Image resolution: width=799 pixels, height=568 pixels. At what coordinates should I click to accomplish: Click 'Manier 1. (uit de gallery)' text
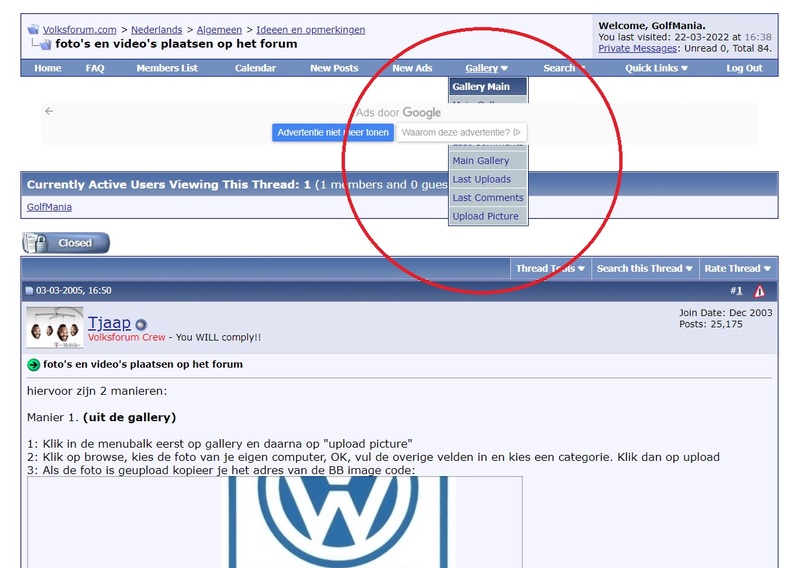point(101,418)
